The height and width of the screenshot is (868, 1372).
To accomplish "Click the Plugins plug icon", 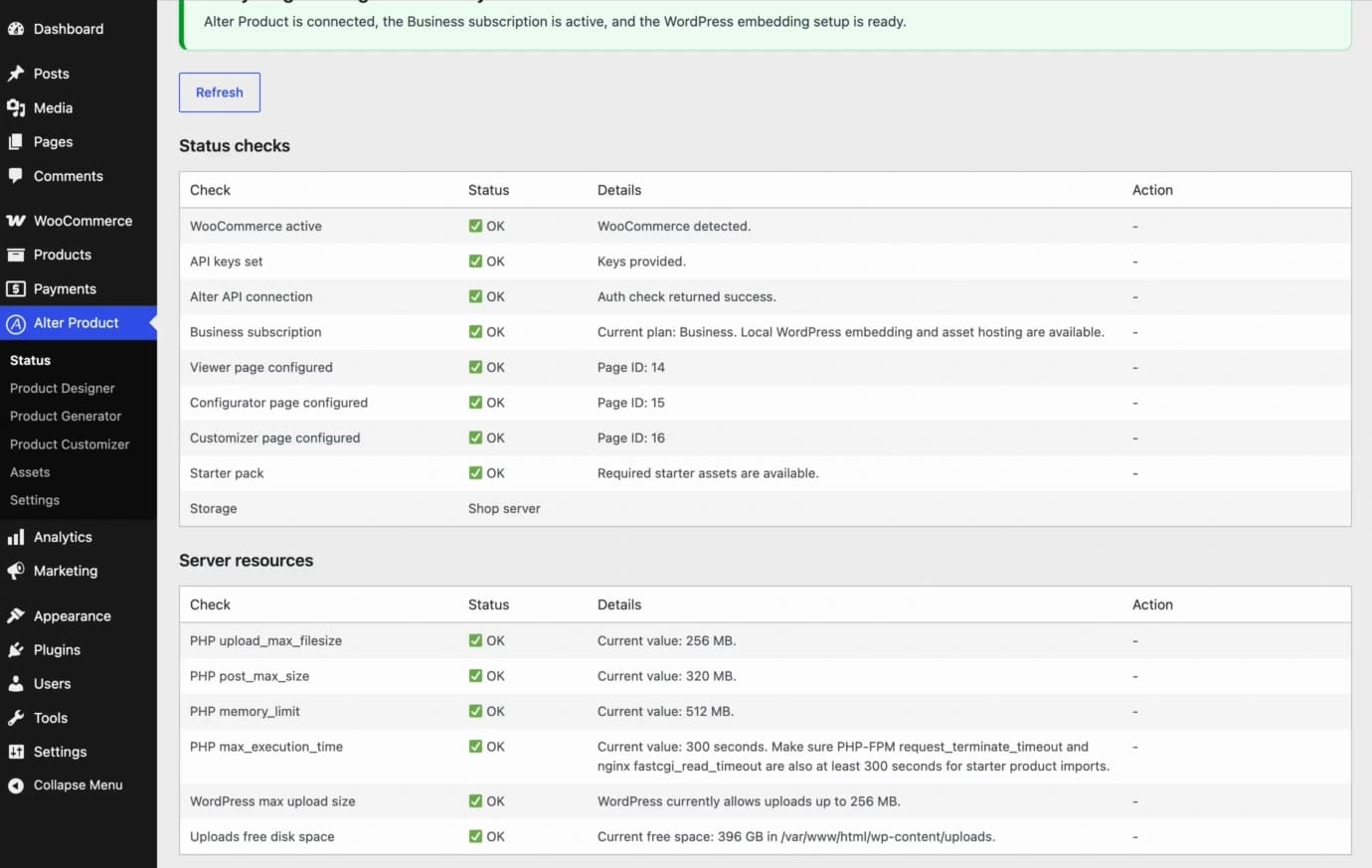I will coord(16,650).
